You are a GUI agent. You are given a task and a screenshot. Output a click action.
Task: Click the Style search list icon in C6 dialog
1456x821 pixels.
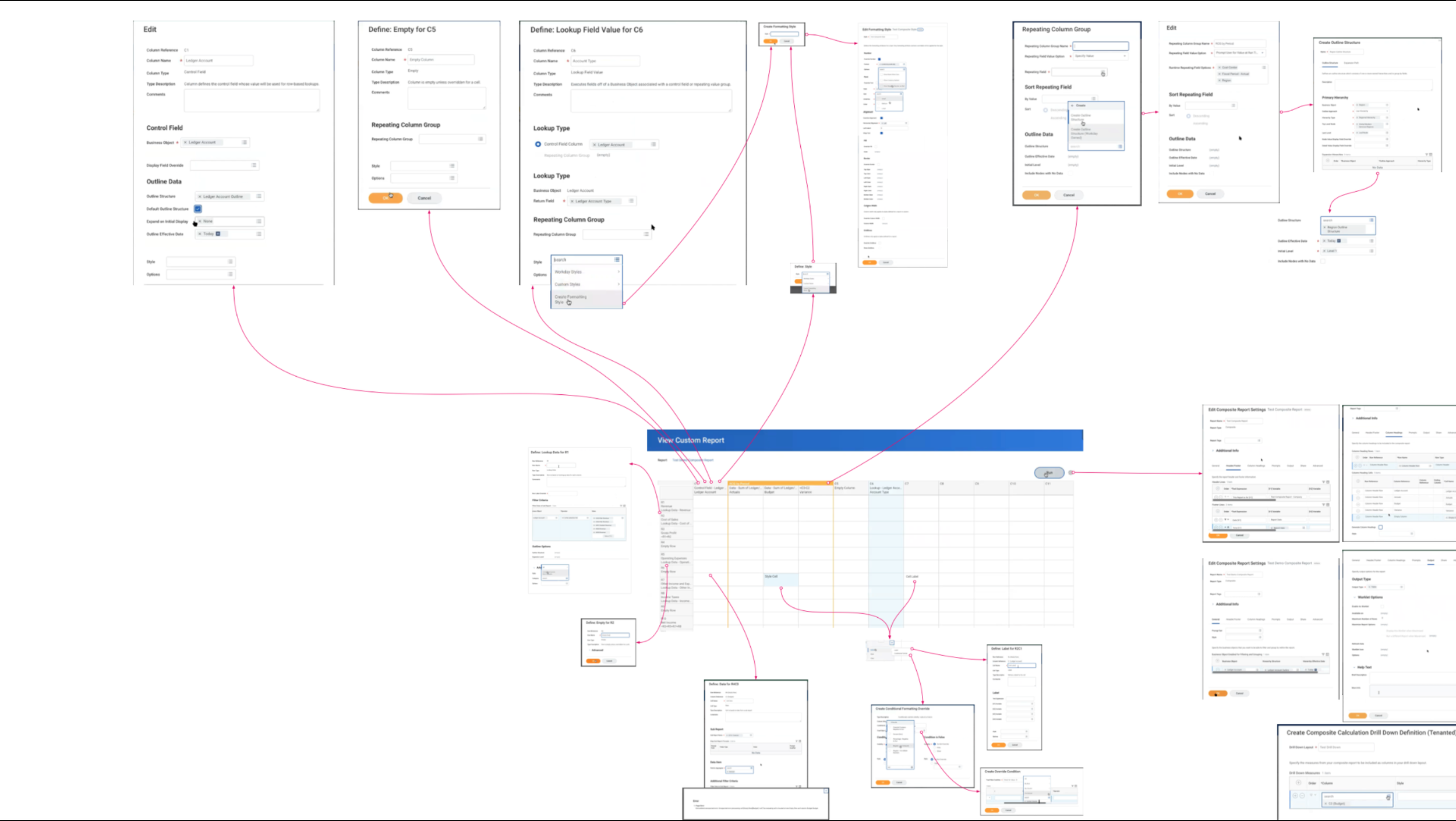click(617, 260)
